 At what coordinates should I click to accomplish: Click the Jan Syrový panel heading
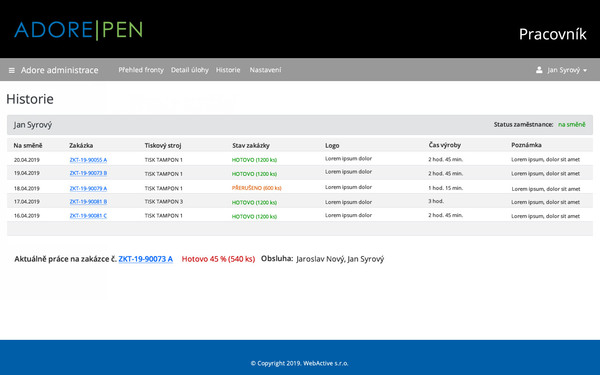[33, 125]
